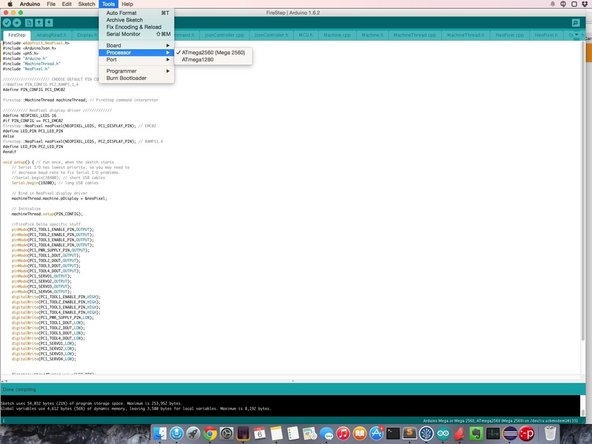This screenshot has width=592, height=444.
Task: Choose Burn Bootloader menu entry
Action: [x=136, y=78]
